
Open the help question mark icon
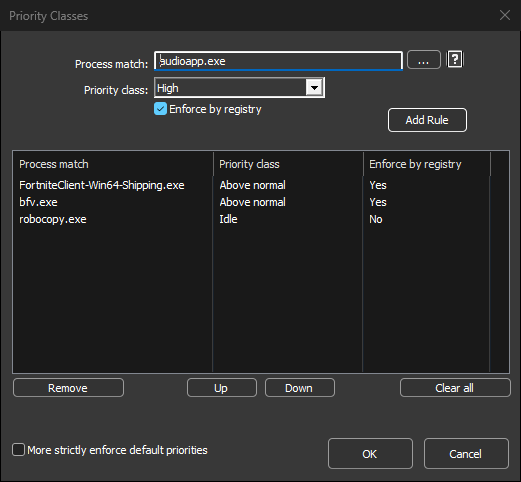[455, 60]
